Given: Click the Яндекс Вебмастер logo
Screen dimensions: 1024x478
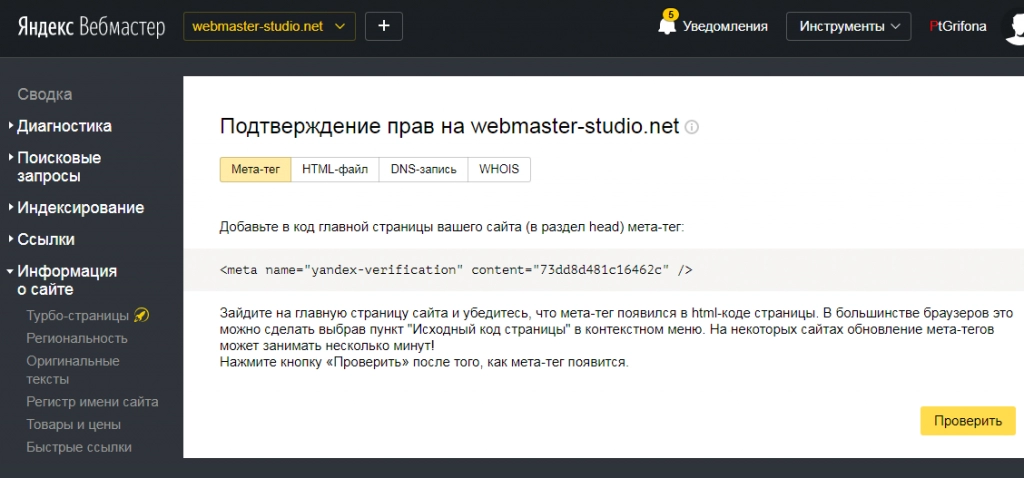Looking at the screenshot, I should (x=91, y=27).
